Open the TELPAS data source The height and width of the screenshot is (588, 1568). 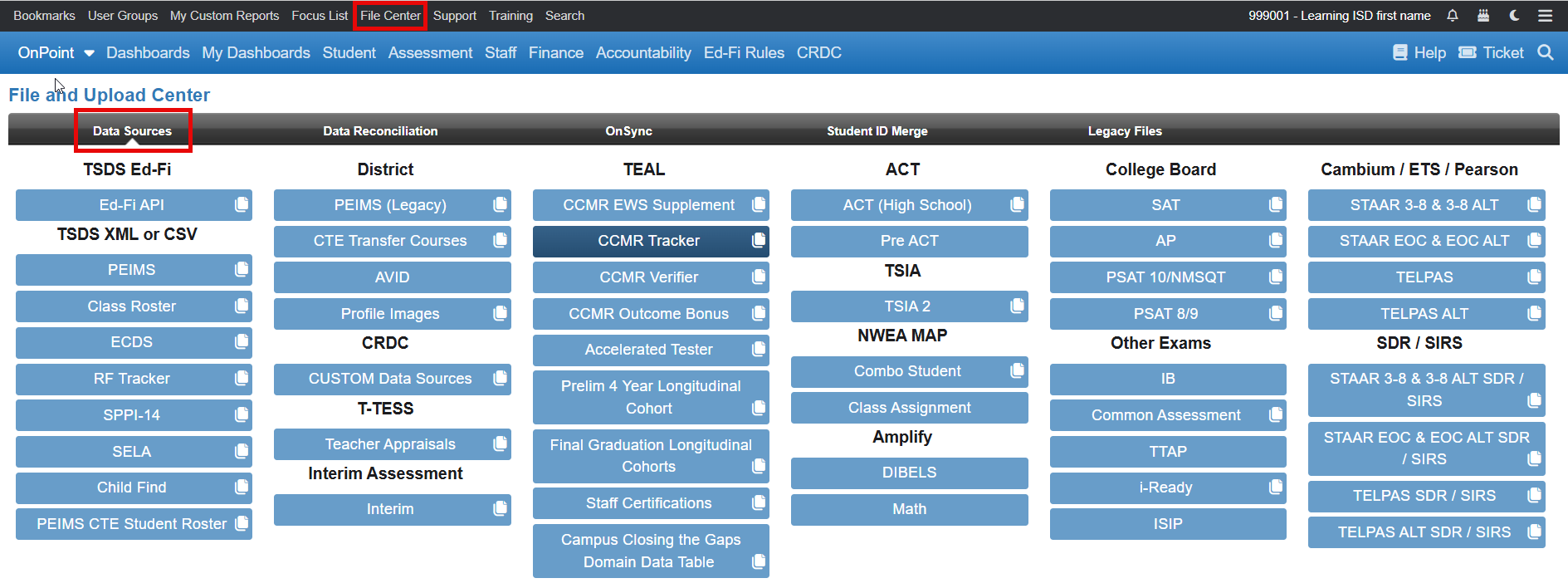pos(1426,277)
